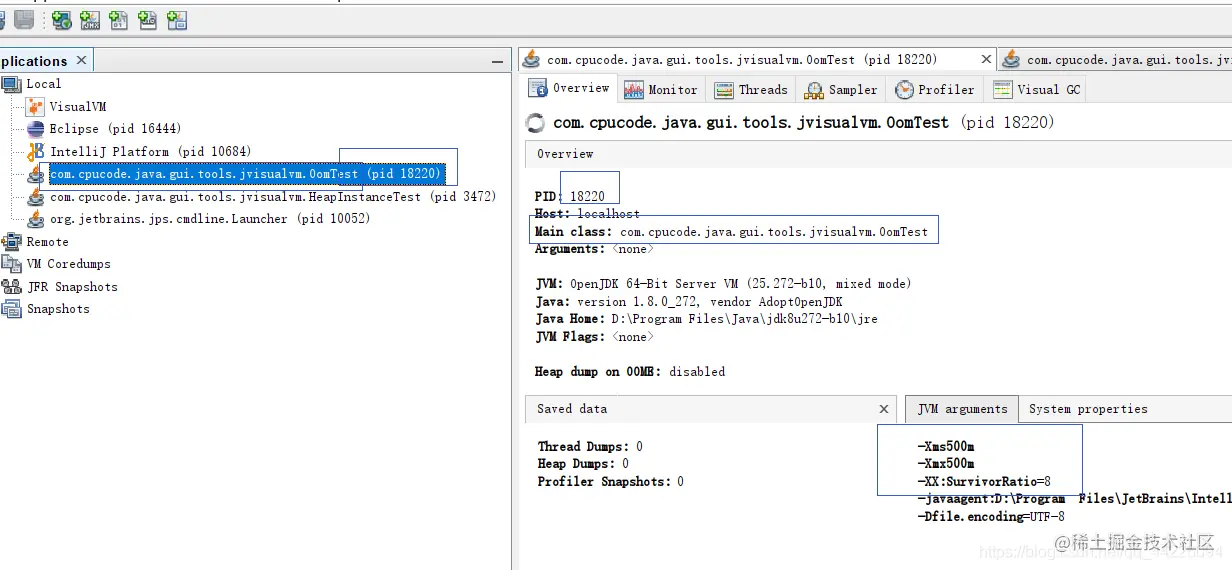Image resolution: width=1232 pixels, height=570 pixels.
Task: Click the Java icon on the OomTest document tab
Action: click(532, 60)
